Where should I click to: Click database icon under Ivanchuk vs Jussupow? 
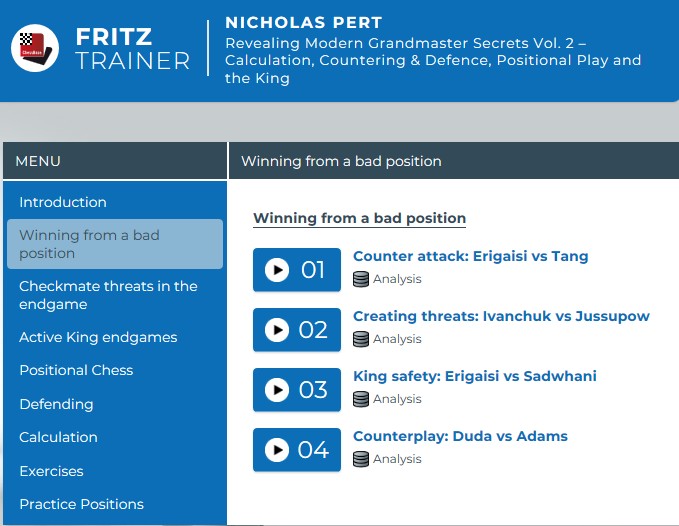pyautogui.click(x=361, y=339)
